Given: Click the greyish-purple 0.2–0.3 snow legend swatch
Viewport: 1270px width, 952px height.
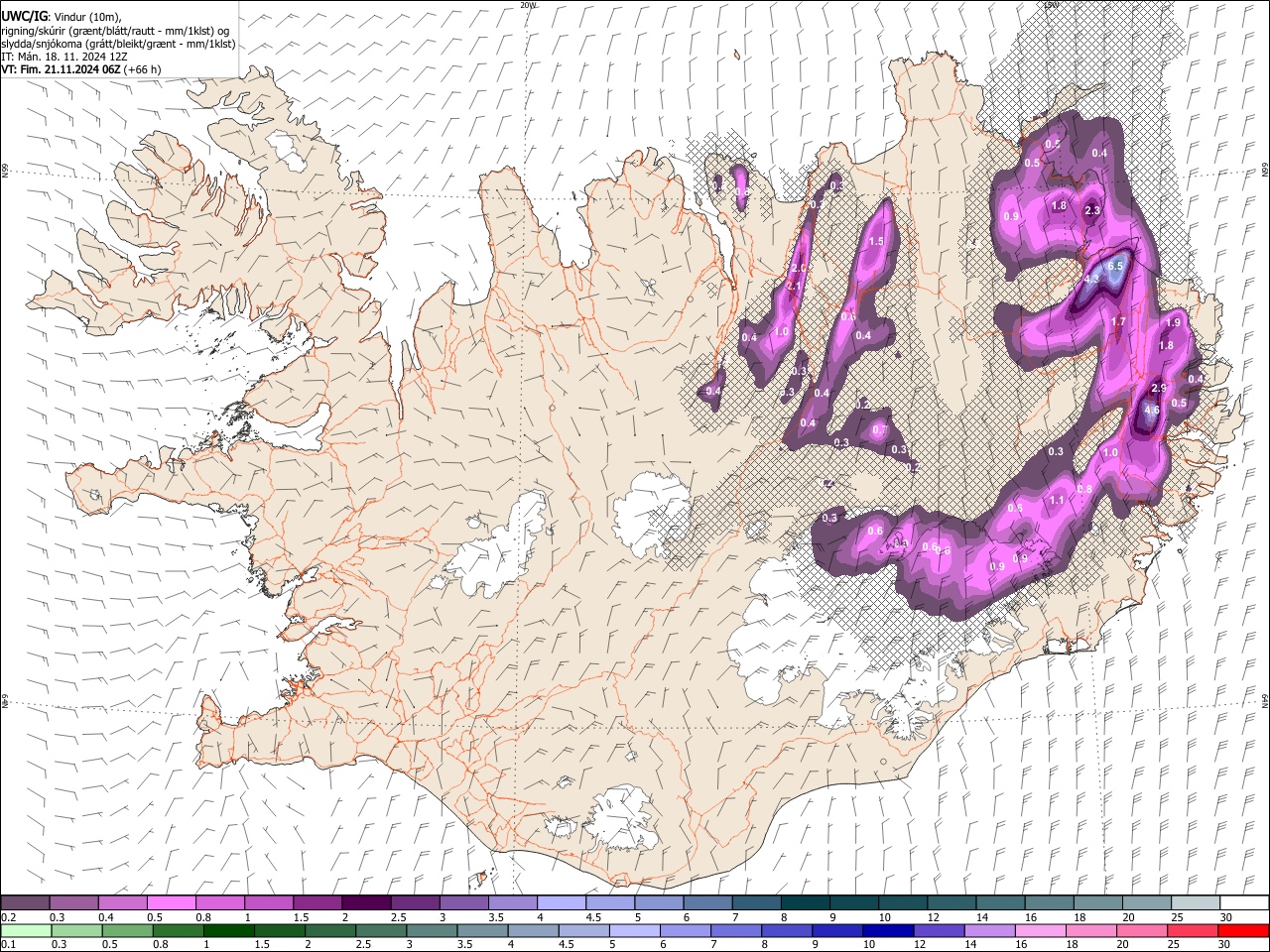Looking at the screenshot, I should [x=25, y=902].
